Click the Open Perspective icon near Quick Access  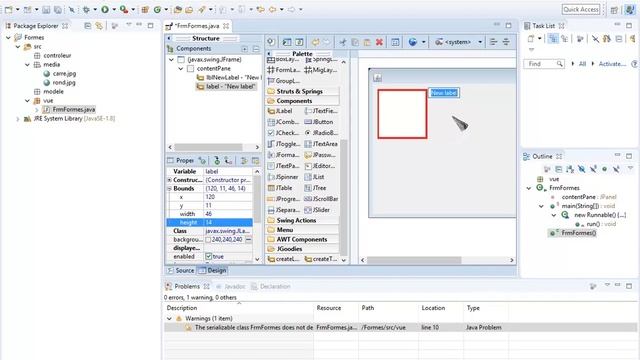pos(614,10)
